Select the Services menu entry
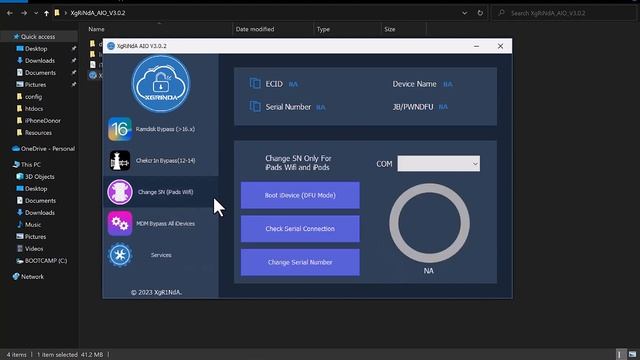640x360 pixels. point(161,255)
